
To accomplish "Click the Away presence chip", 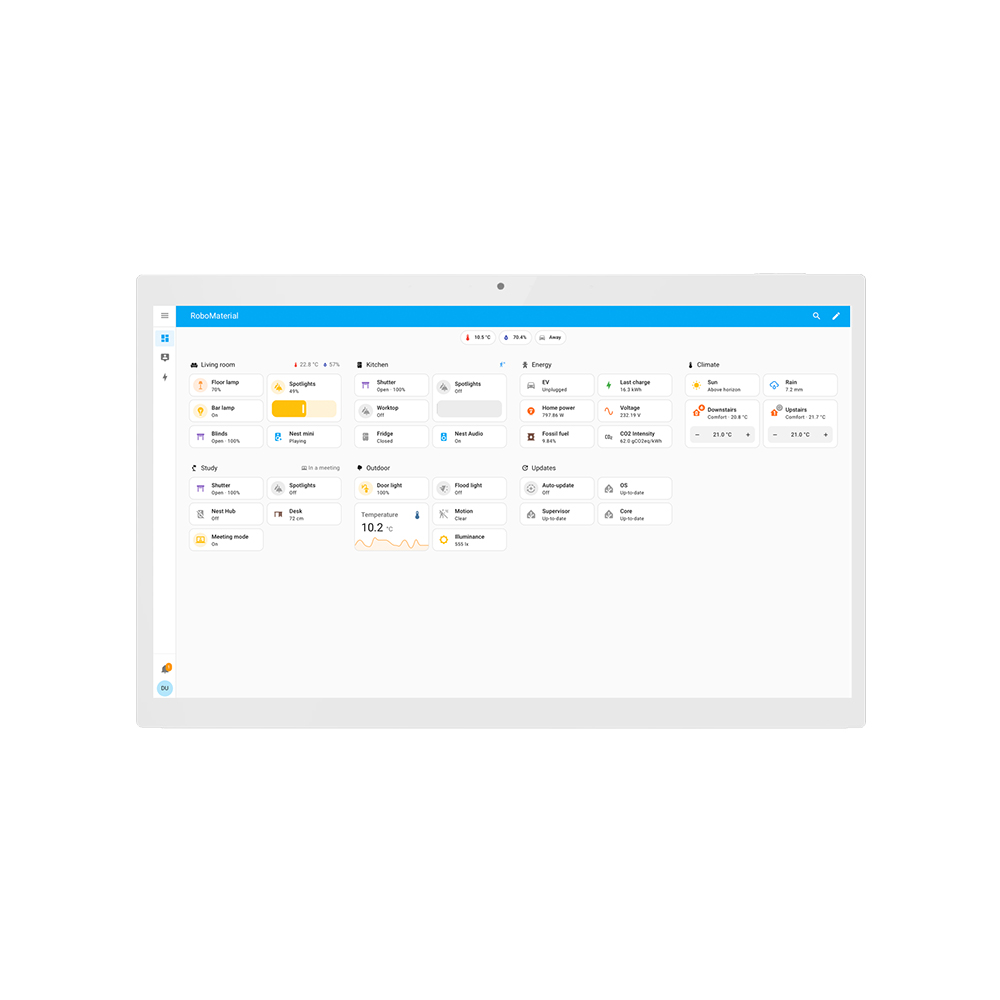I will click(x=550, y=337).
